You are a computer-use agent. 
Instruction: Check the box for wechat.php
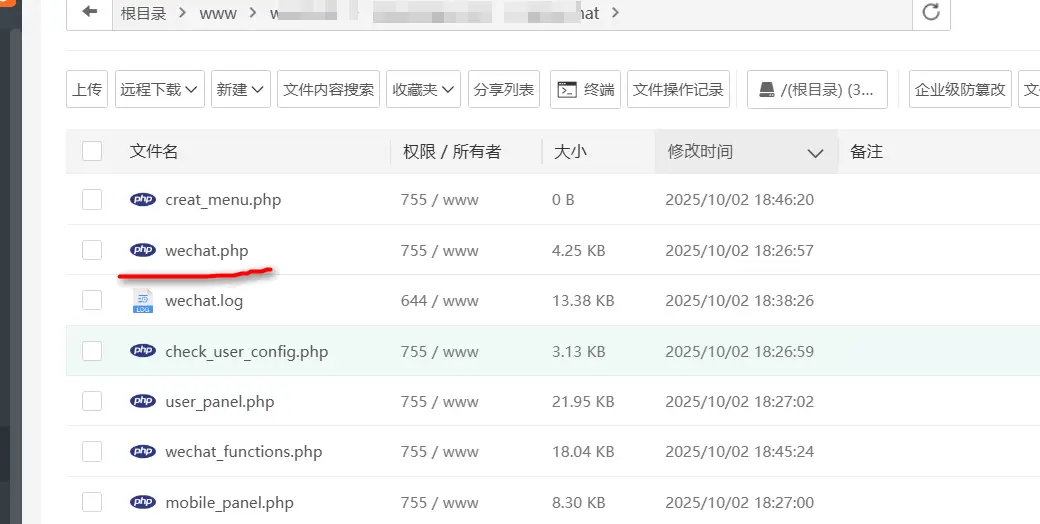point(92,250)
